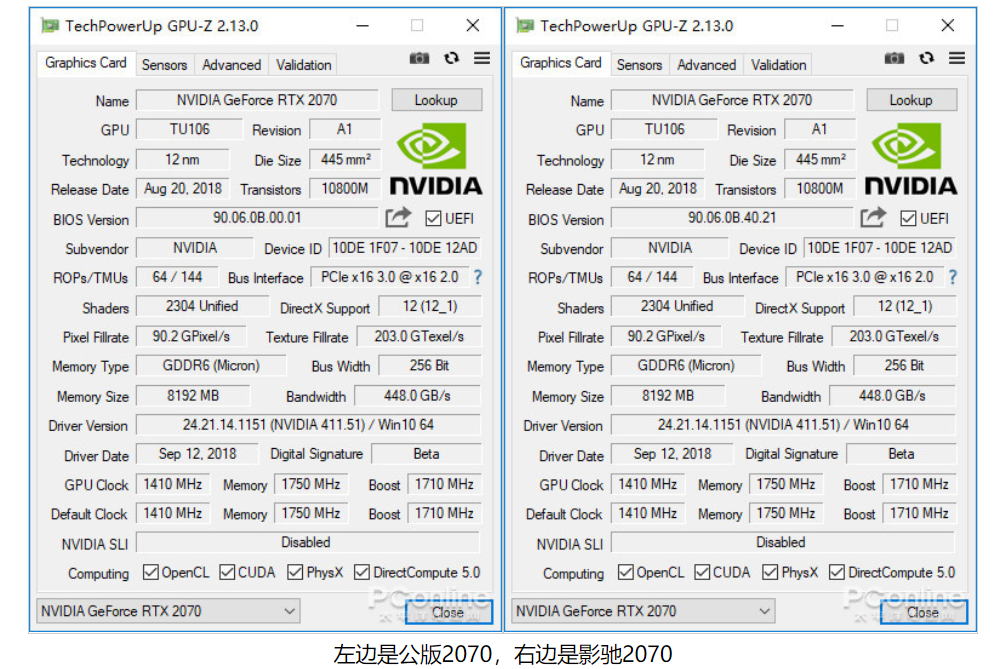The image size is (994, 669).
Task: Toggle the PhysX checkbox in the right window
Action: pos(768,573)
